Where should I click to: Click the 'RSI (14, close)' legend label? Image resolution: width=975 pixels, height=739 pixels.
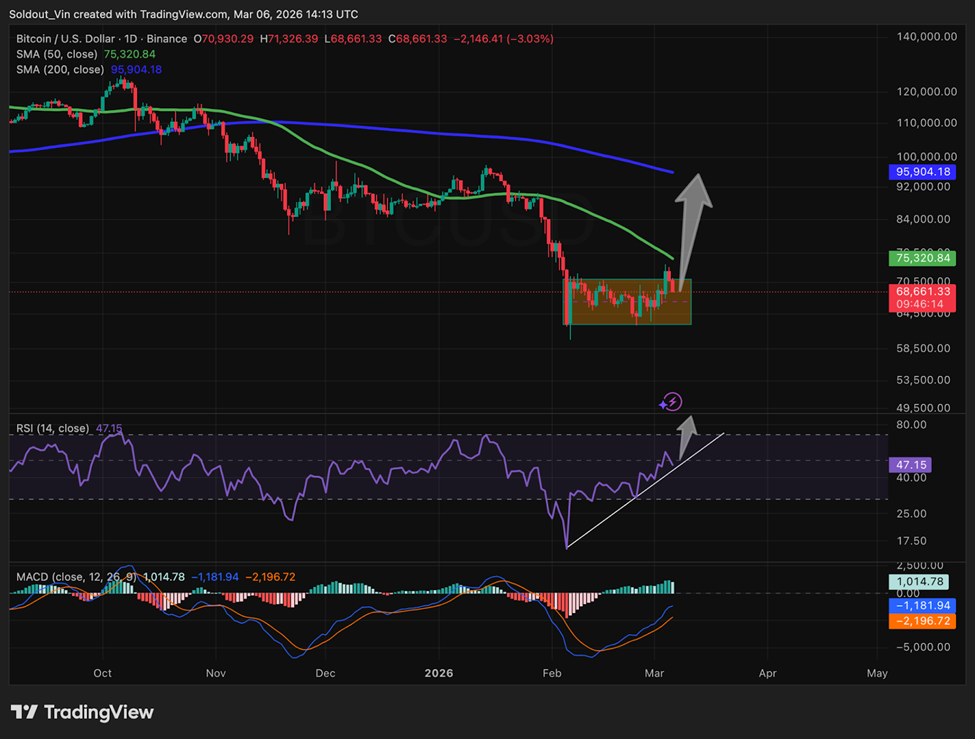tap(52, 429)
